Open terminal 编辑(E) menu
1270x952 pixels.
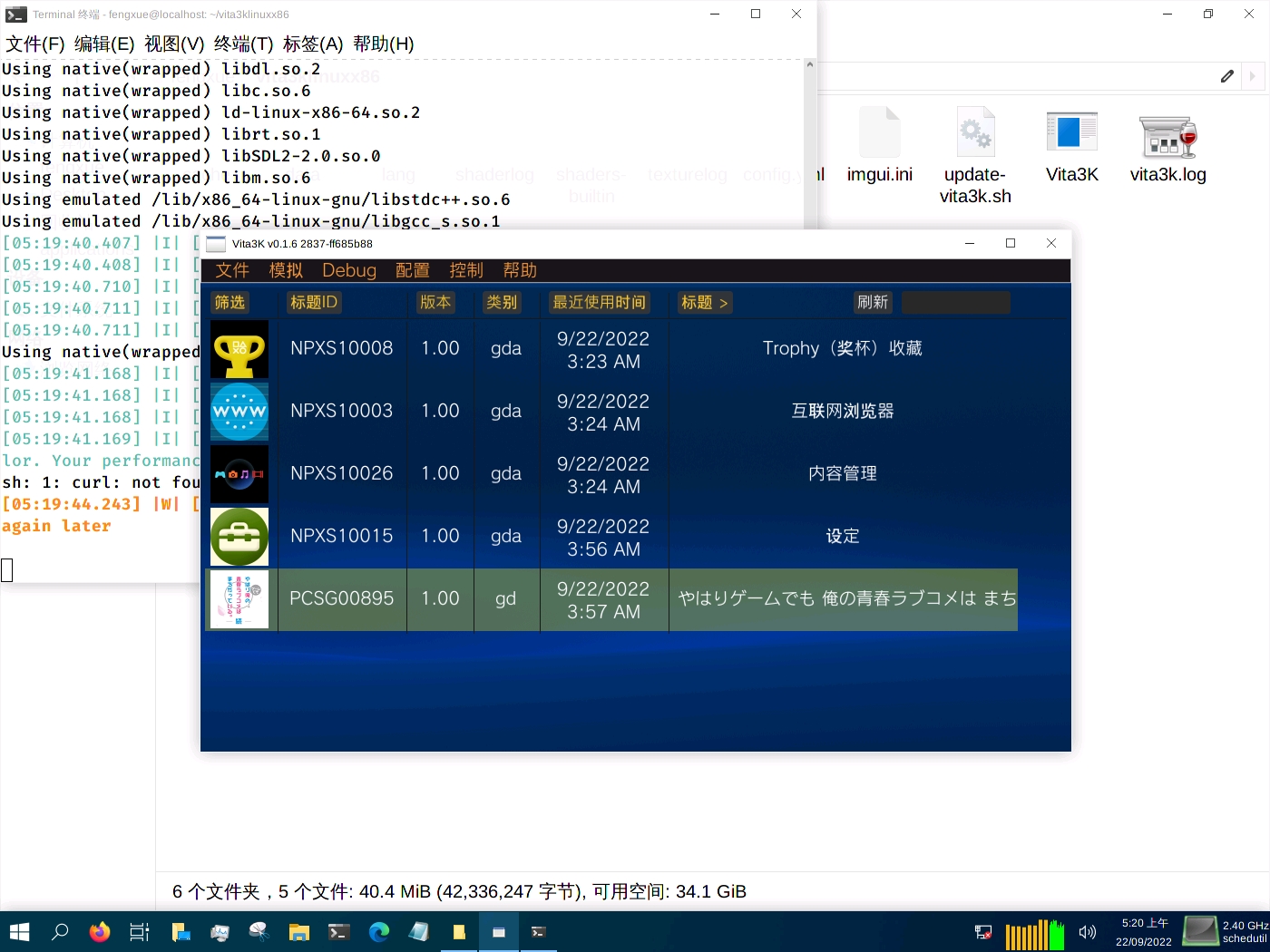[104, 44]
